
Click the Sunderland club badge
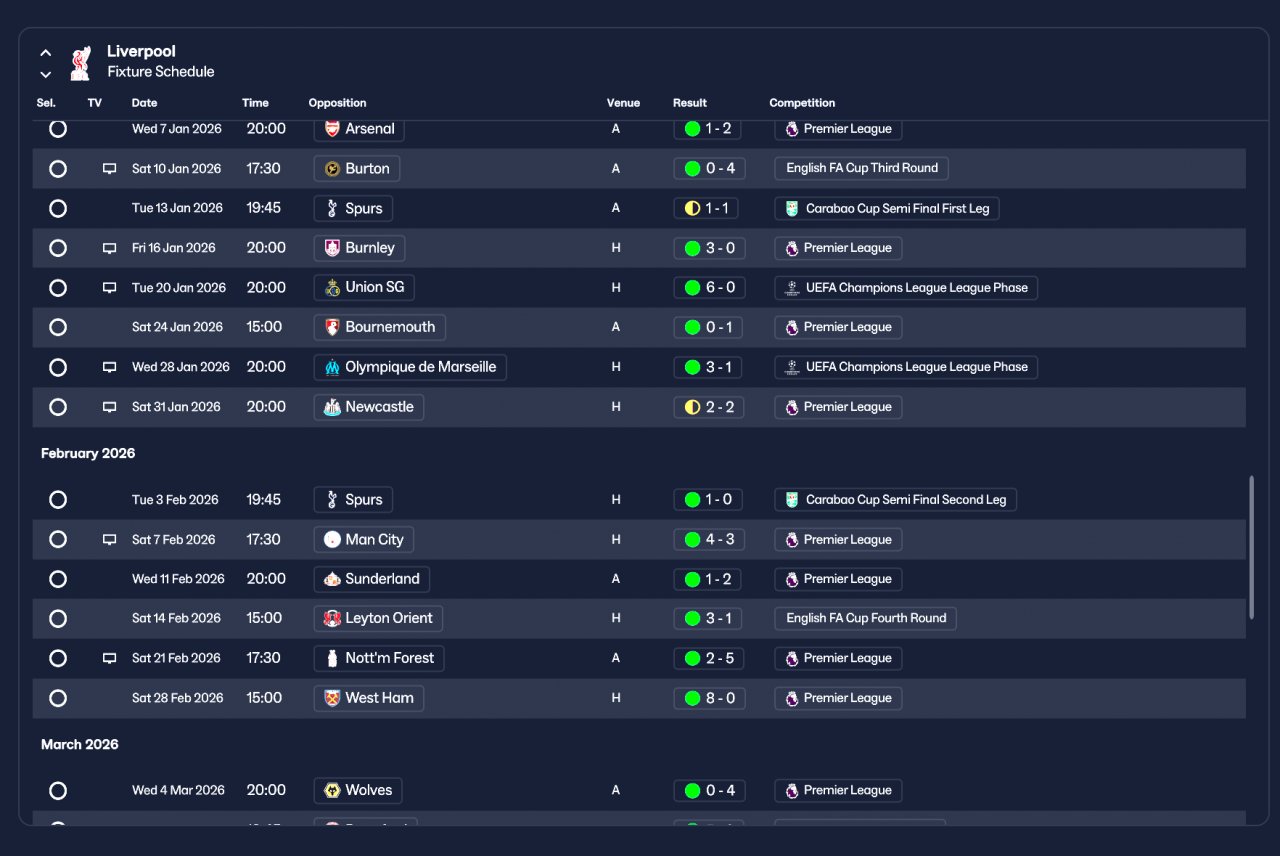[333, 579]
